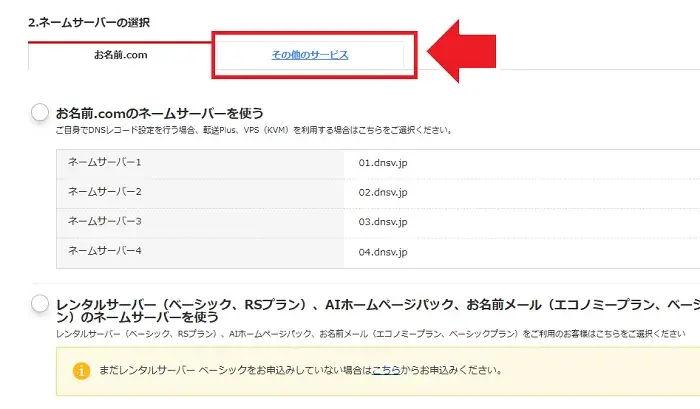The width and height of the screenshot is (700, 409).
Task: Open the こちら application link
Action: [x=386, y=370]
